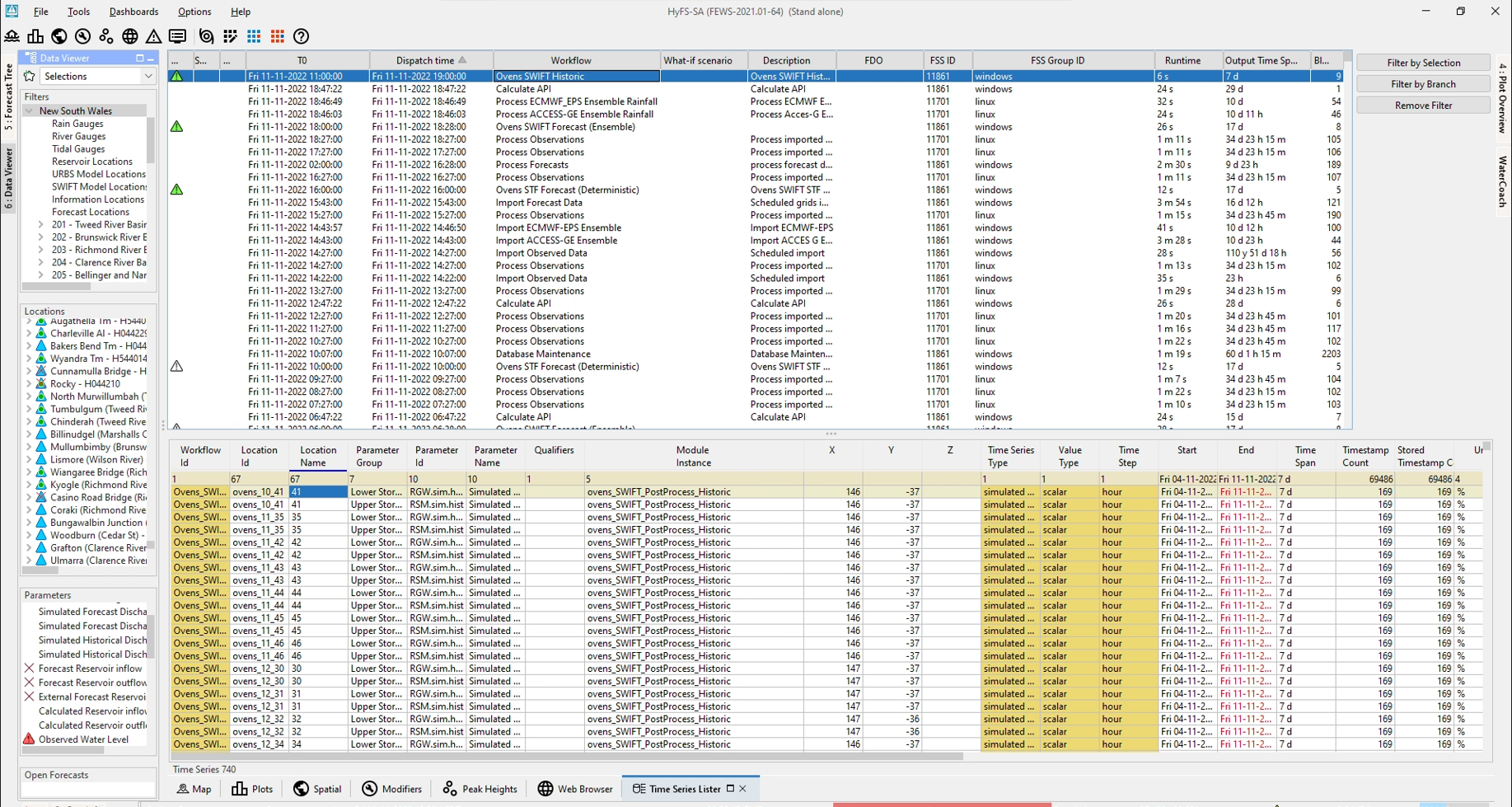Click the warning triangle toolbar icon

[154, 36]
